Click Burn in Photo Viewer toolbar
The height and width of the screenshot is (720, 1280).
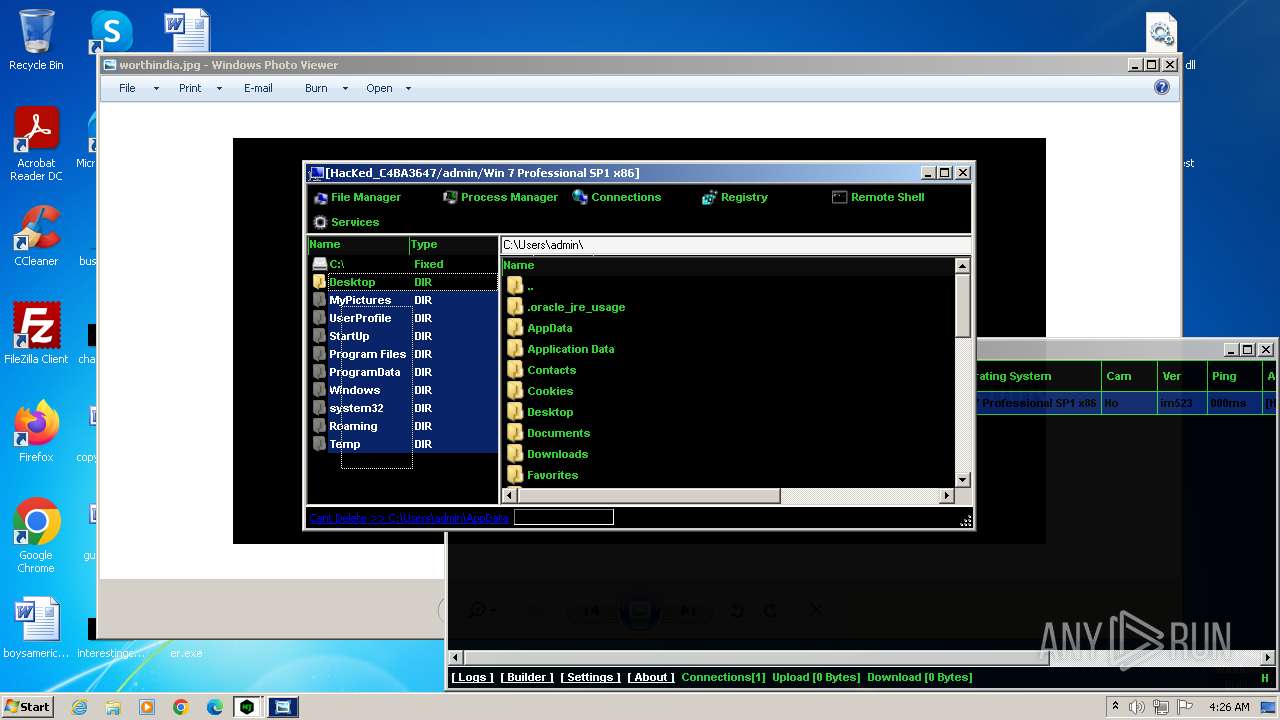[x=316, y=88]
